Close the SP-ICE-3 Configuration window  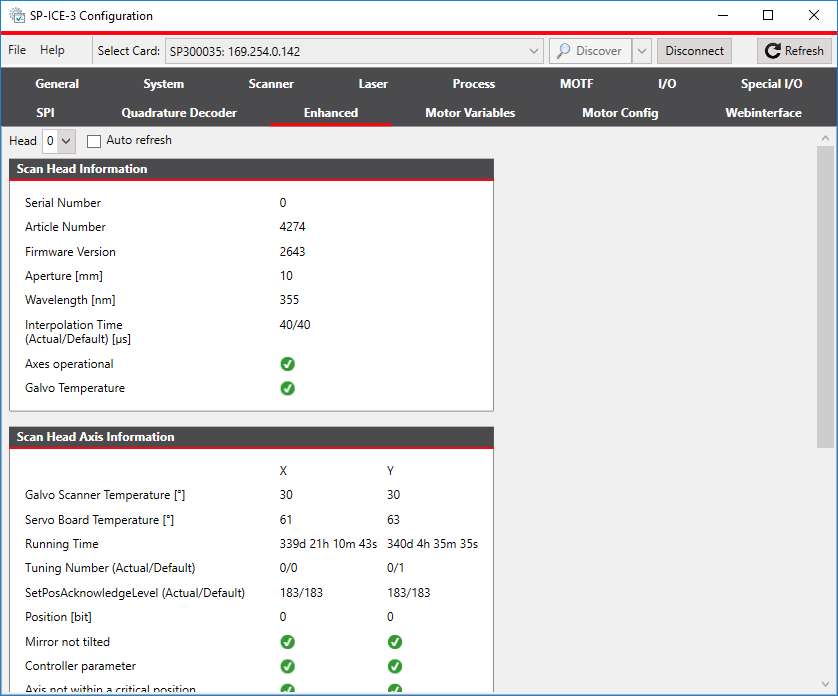[813, 16]
